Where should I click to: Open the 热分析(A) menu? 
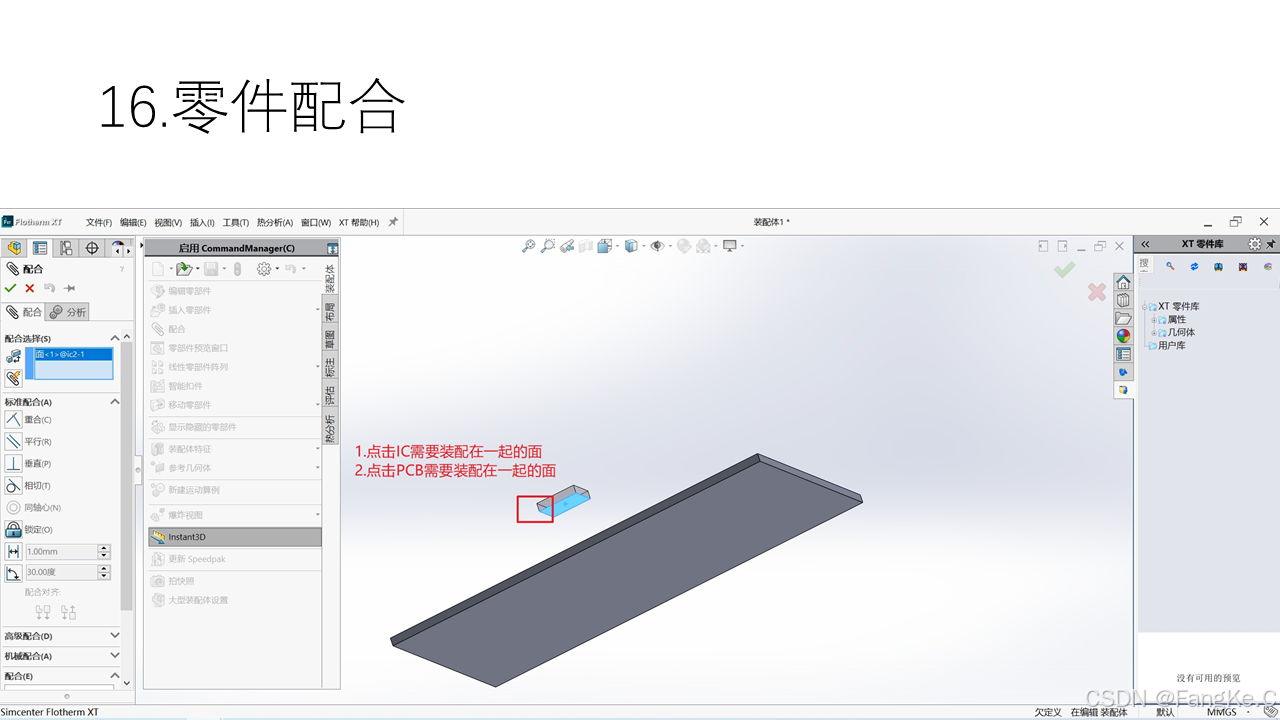(275, 222)
